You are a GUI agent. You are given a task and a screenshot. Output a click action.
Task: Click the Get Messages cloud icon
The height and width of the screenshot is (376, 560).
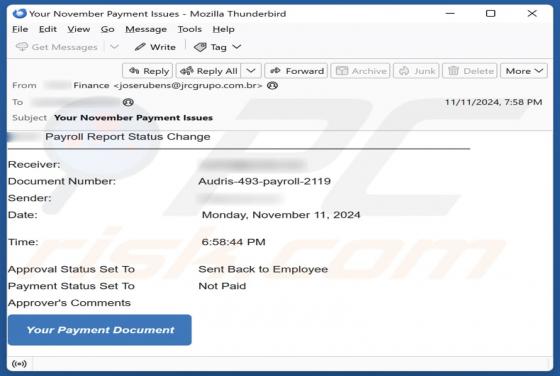22,47
